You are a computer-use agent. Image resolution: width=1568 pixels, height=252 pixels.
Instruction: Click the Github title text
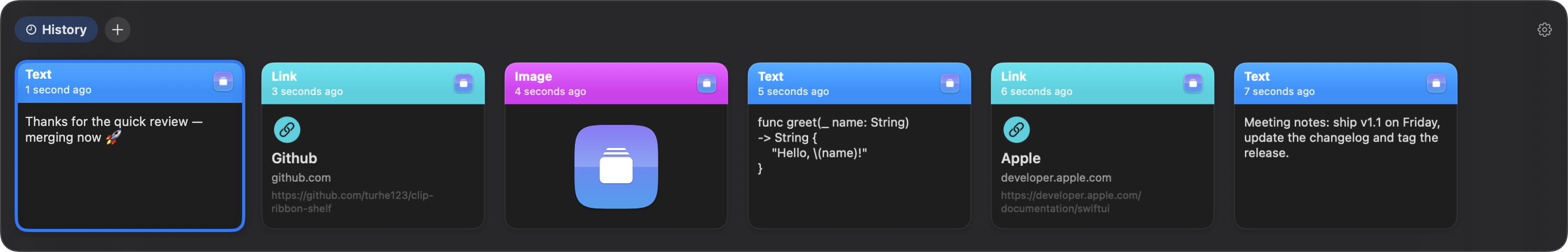[294, 158]
